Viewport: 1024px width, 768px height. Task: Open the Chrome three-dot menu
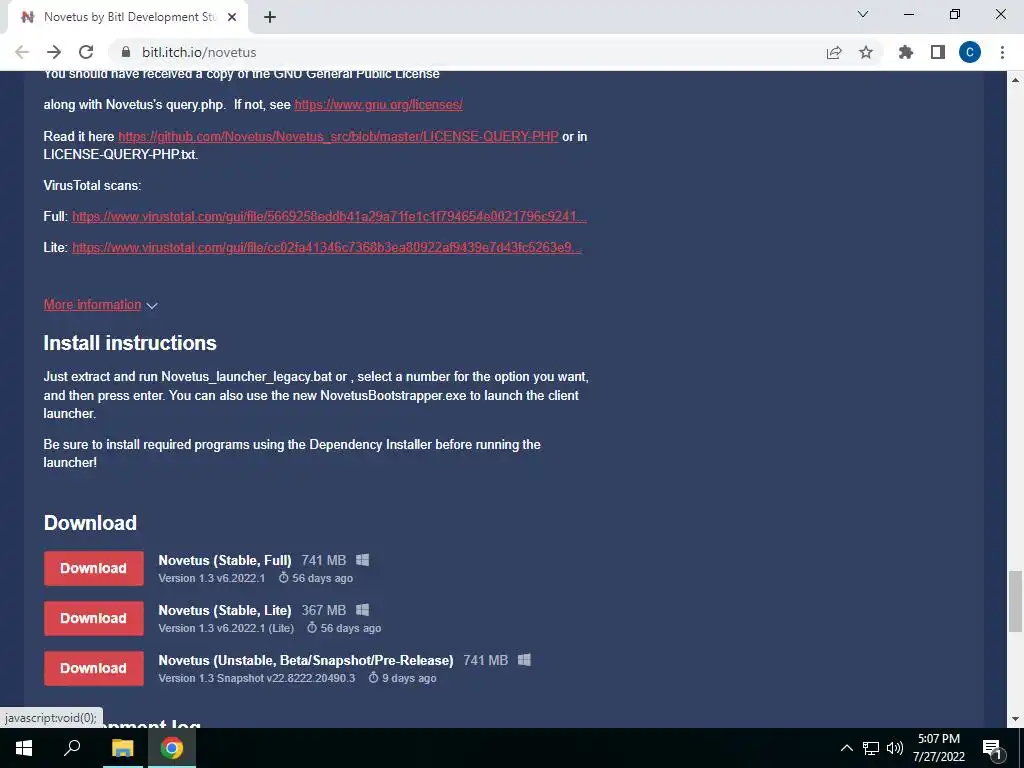click(1002, 52)
